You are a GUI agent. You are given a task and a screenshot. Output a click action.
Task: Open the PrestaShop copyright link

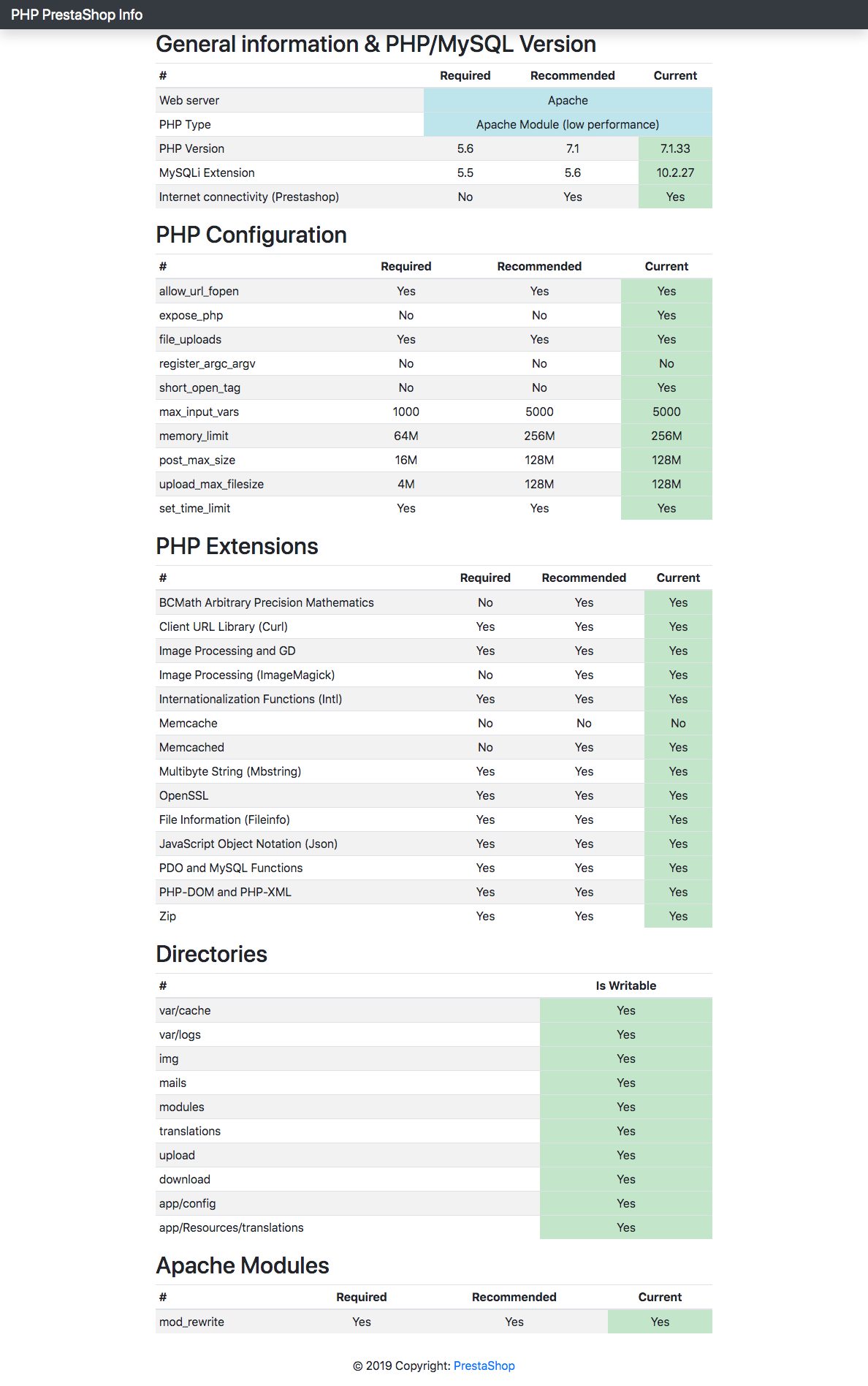point(484,1366)
